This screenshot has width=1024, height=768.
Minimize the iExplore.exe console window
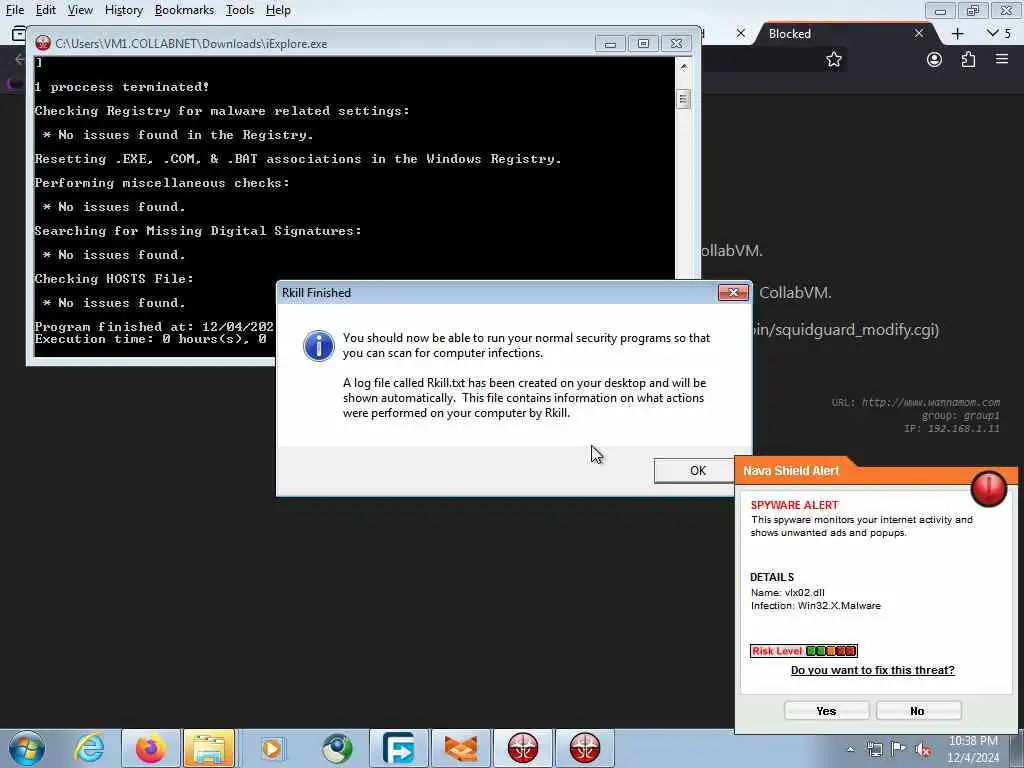(610, 44)
